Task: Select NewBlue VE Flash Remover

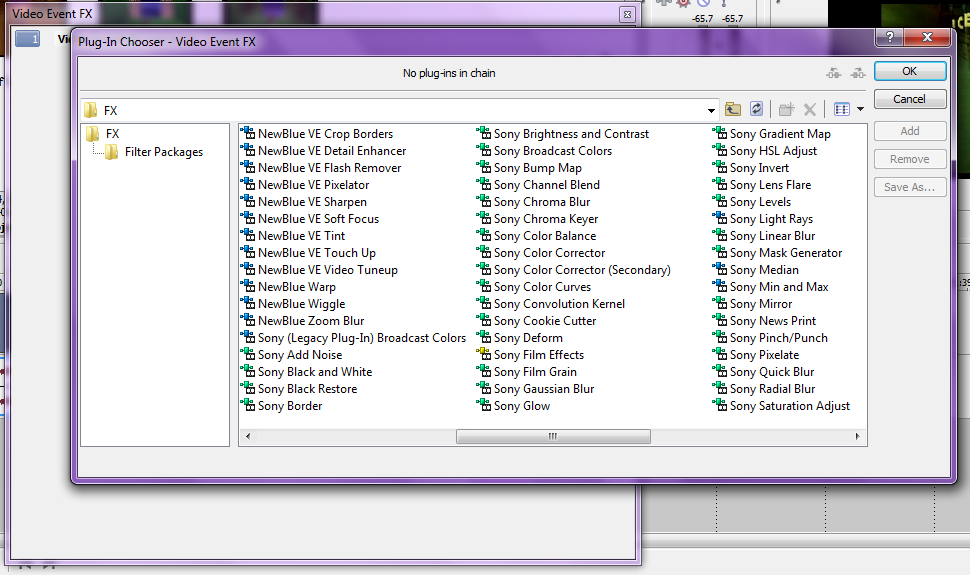Action: 322,168
